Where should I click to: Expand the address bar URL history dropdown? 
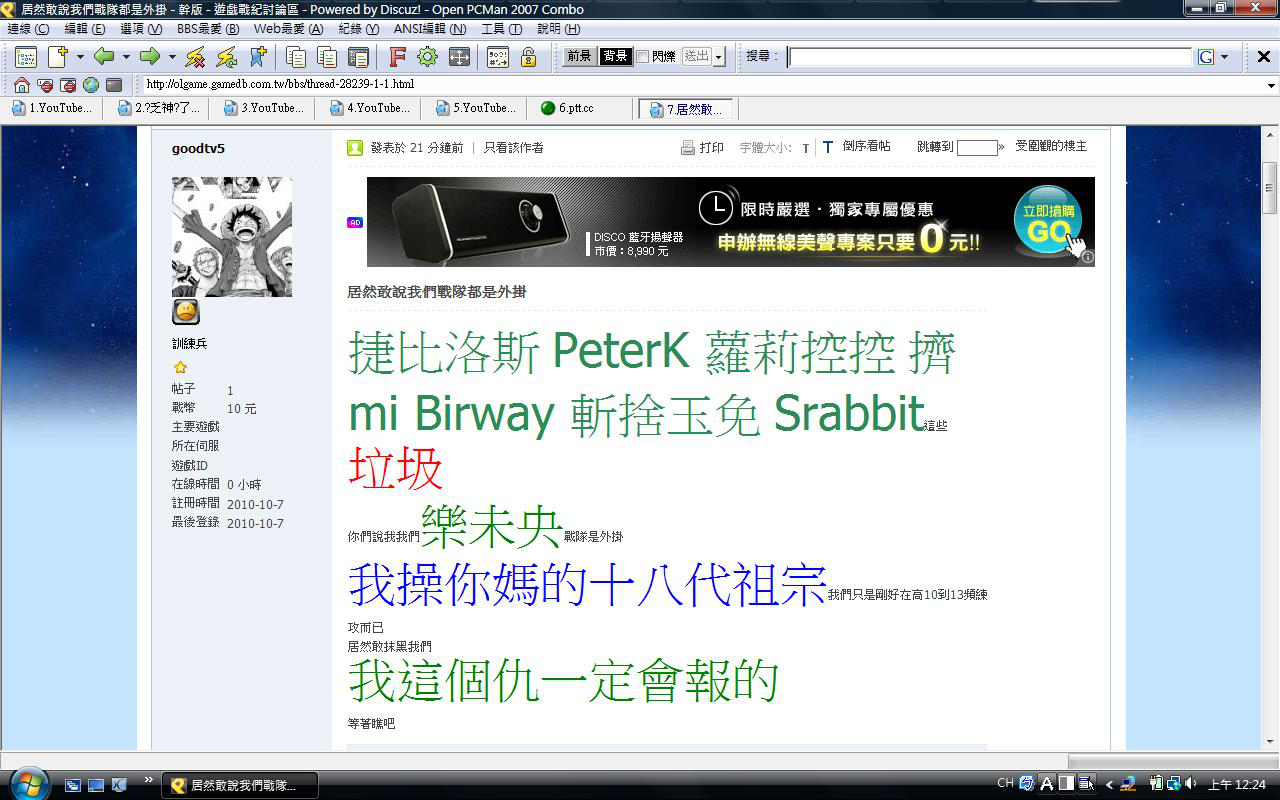click(x=1270, y=85)
